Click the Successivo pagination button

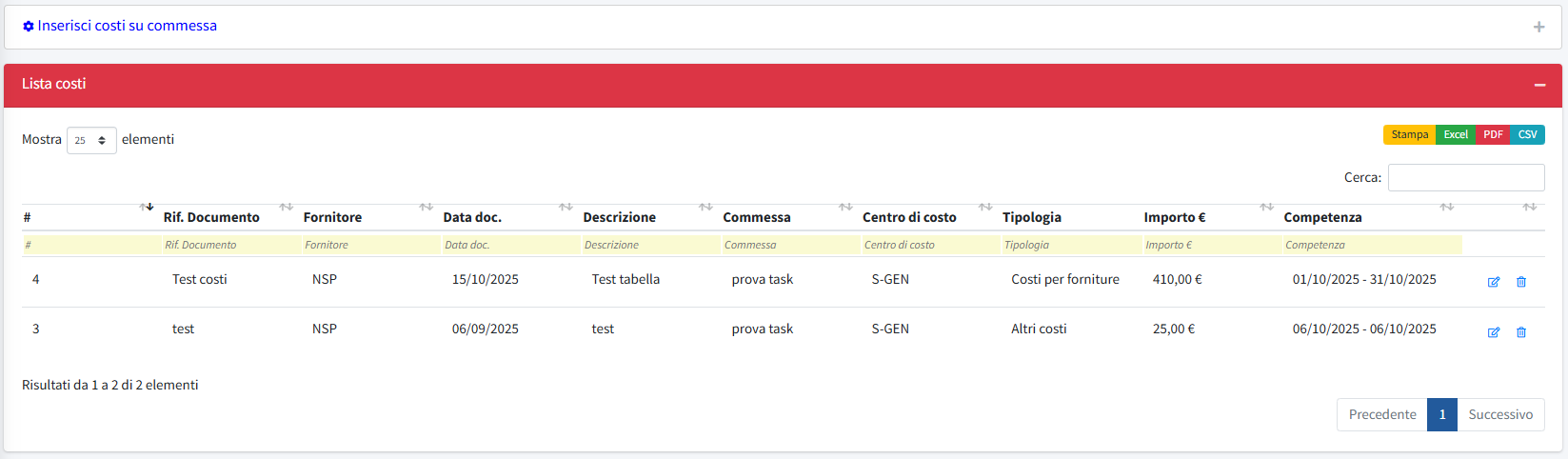point(1499,414)
